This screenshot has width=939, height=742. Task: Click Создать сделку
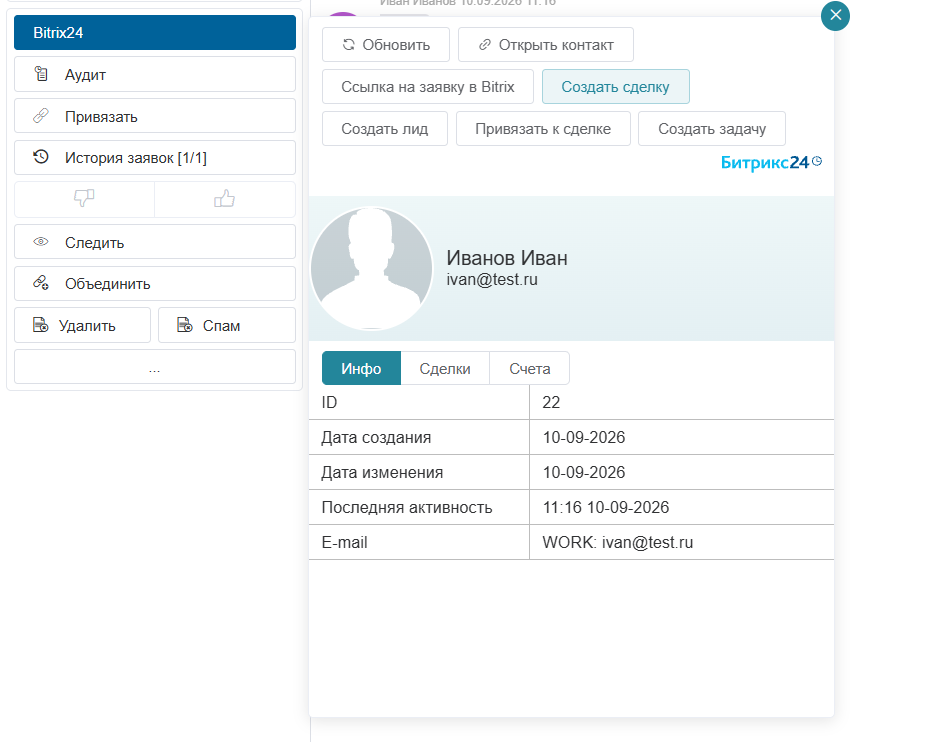[616, 87]
